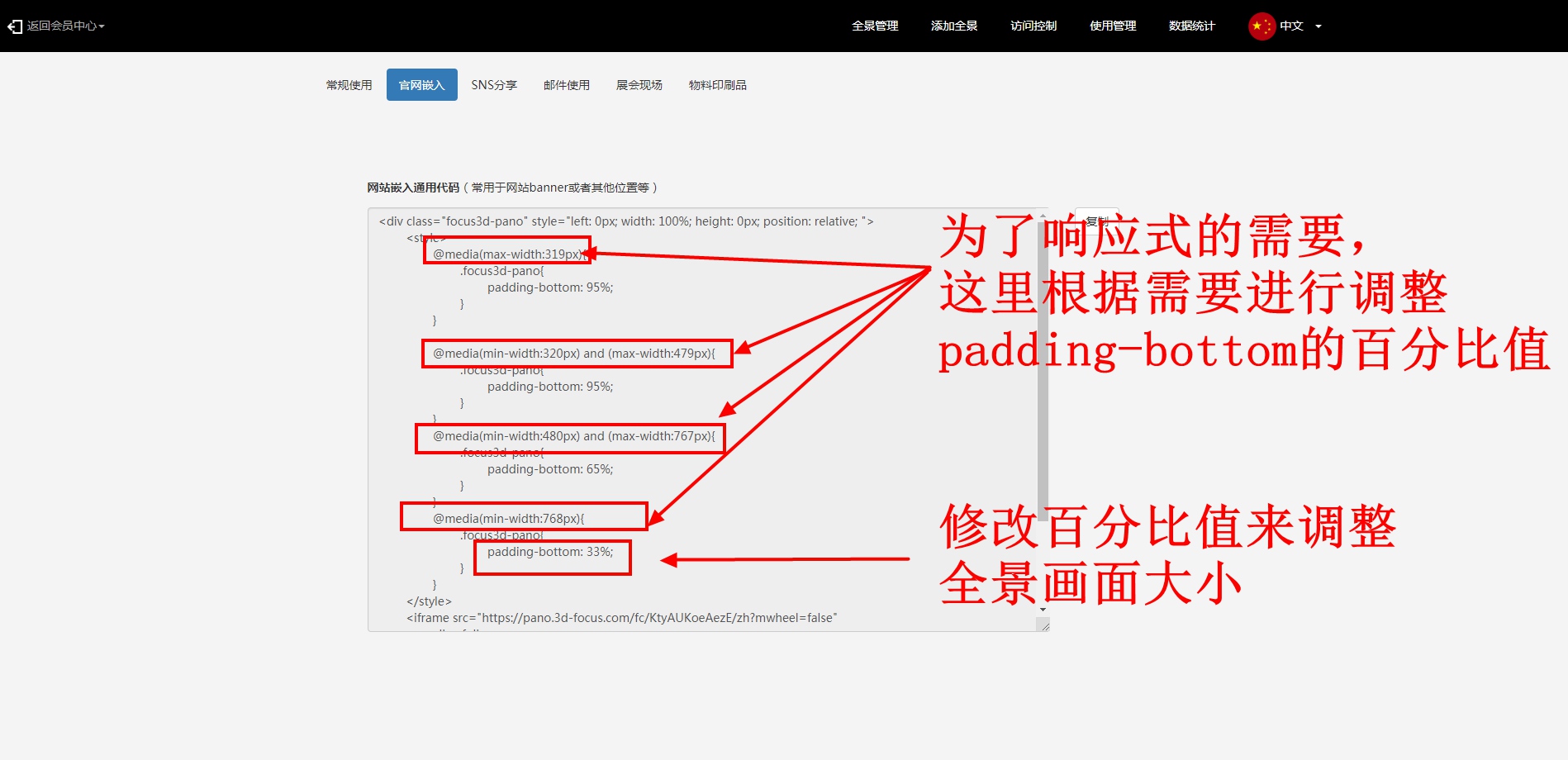Click the code box scroll-up arrow
Screen dimensions: 1568x760
click(1043, 215)
